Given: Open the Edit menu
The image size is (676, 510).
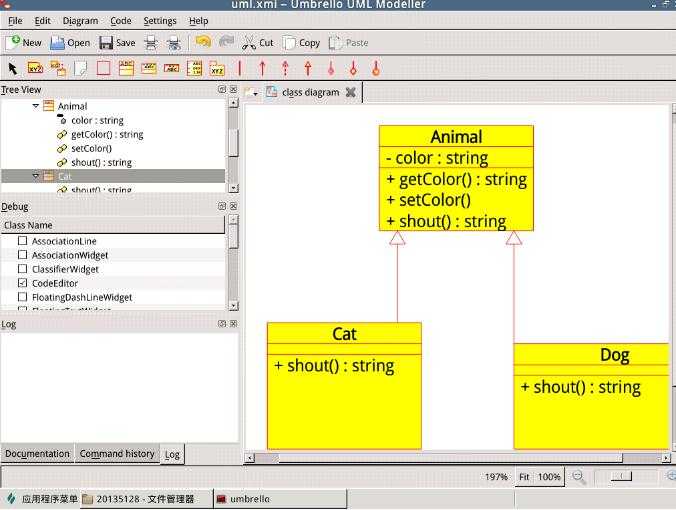Looking at the screenshot, I should click(42, 21).
